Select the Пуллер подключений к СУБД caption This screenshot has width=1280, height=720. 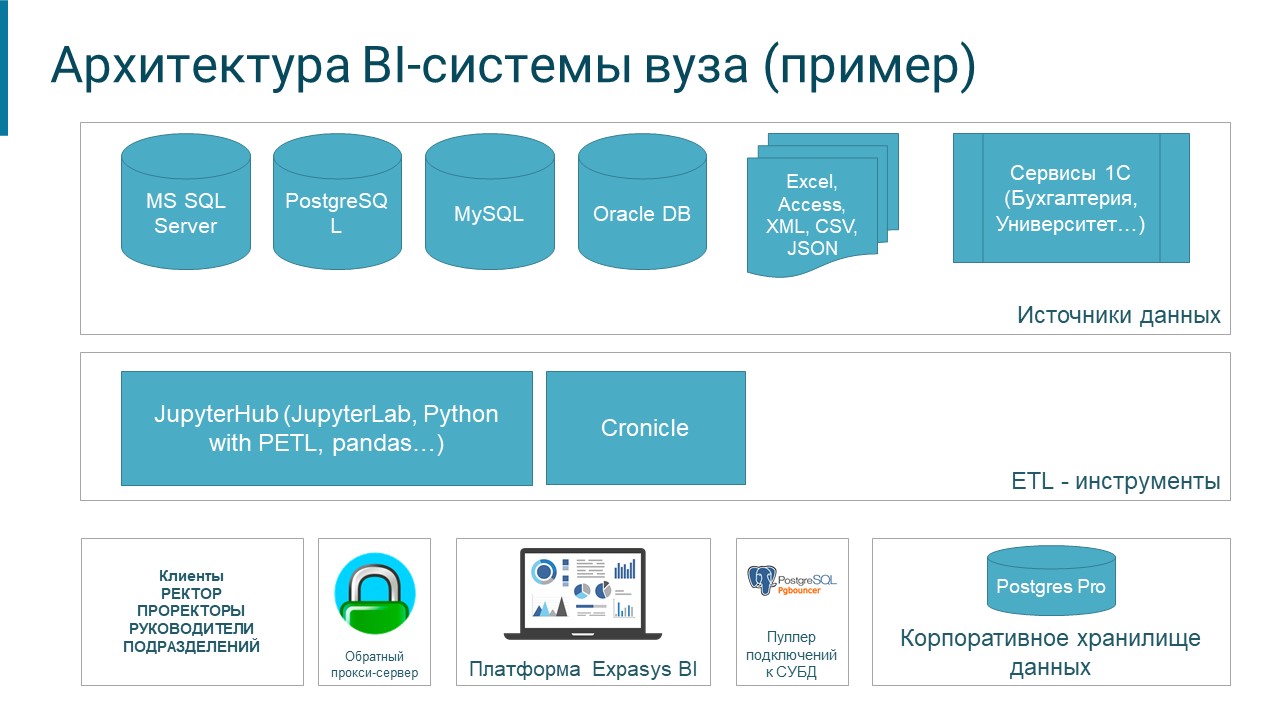coord(791,655)
